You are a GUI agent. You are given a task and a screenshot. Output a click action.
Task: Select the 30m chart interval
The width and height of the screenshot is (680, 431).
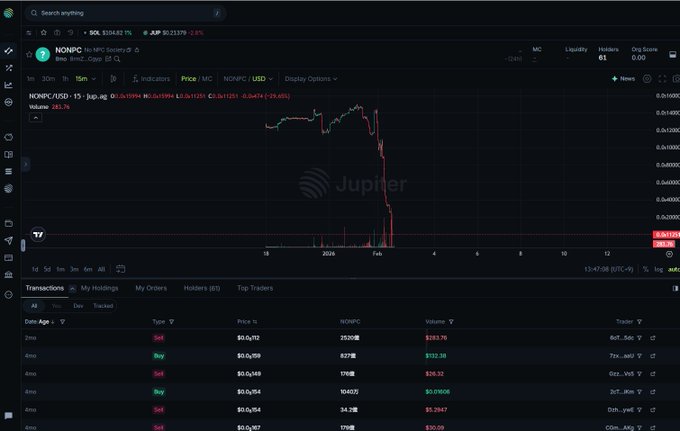[48, 78]
